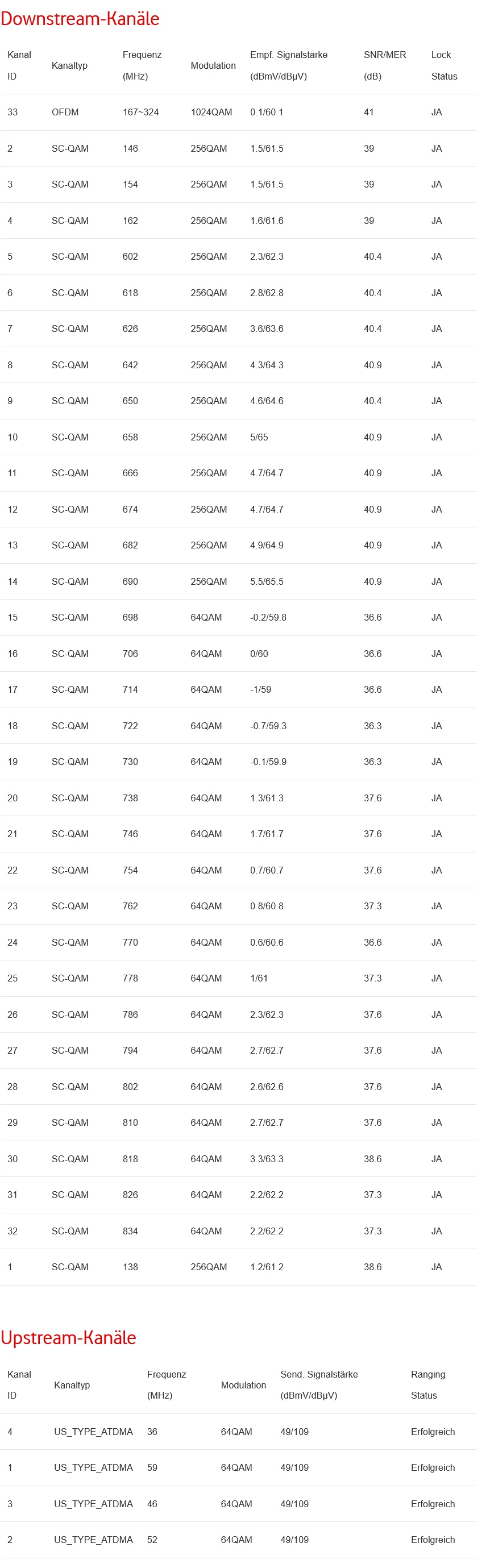Click the 1024QAM modulation cell
This screenshot has width=490, height=1568.
(211, 112)
